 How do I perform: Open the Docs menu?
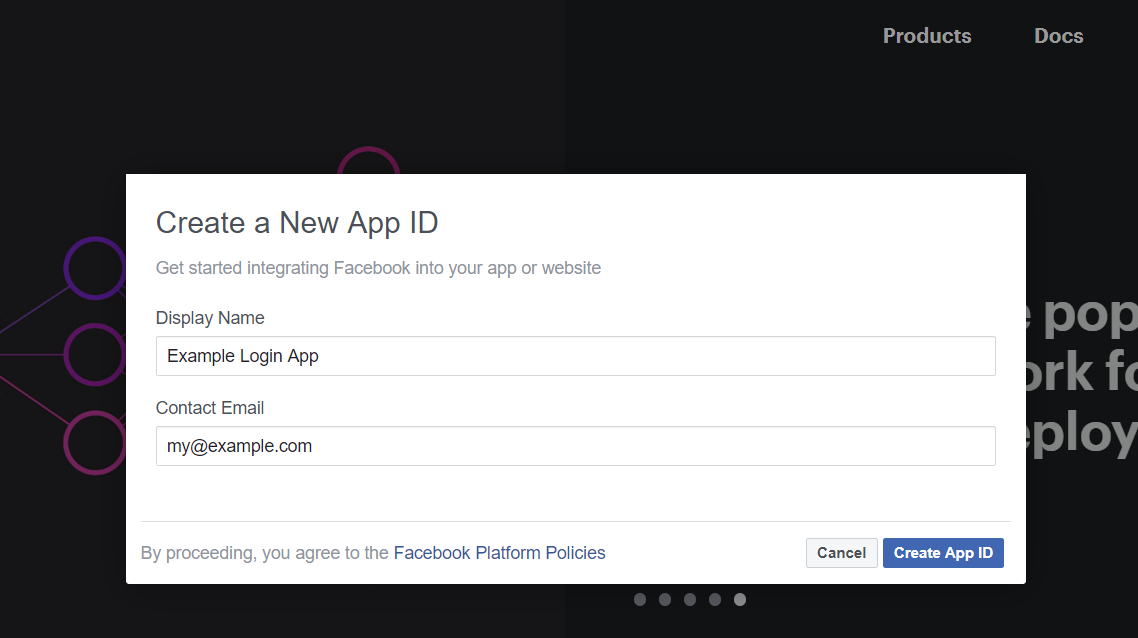(1058, 36)
